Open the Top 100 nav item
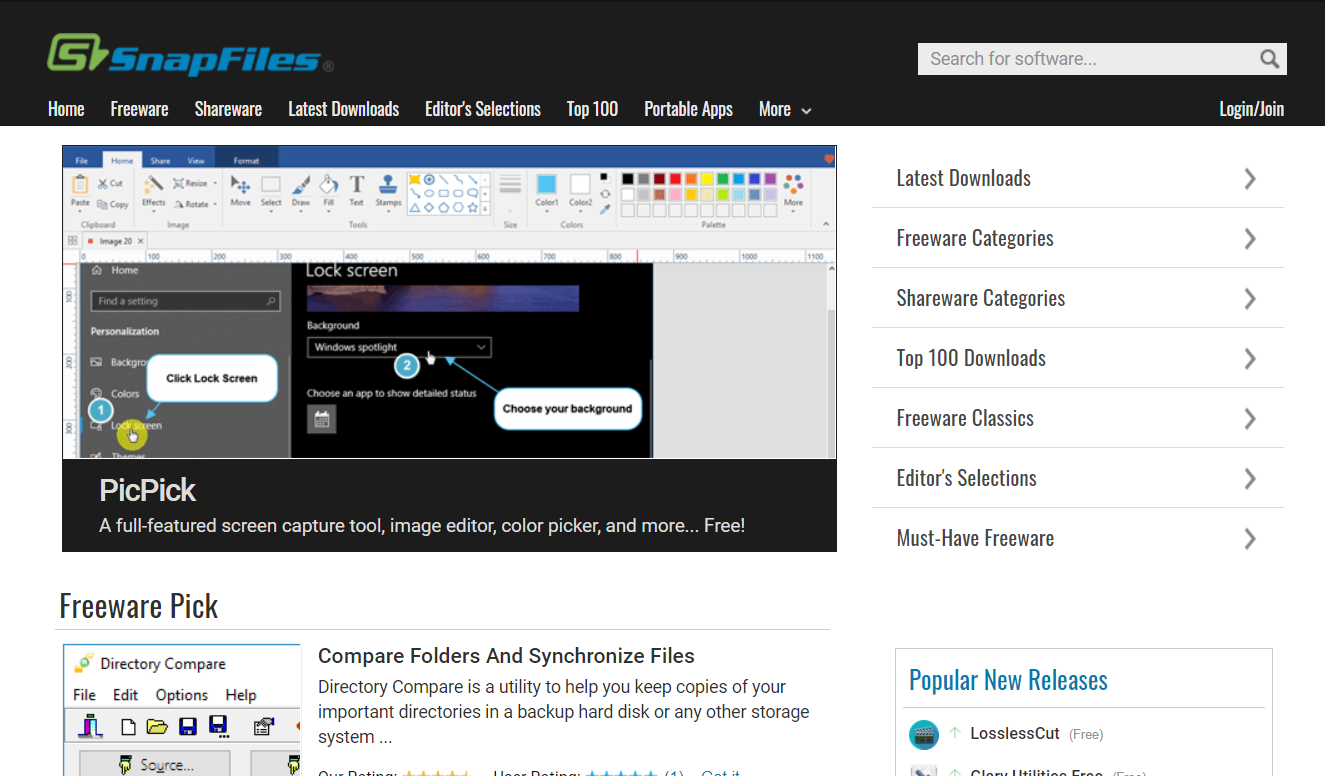 [592, 109]
